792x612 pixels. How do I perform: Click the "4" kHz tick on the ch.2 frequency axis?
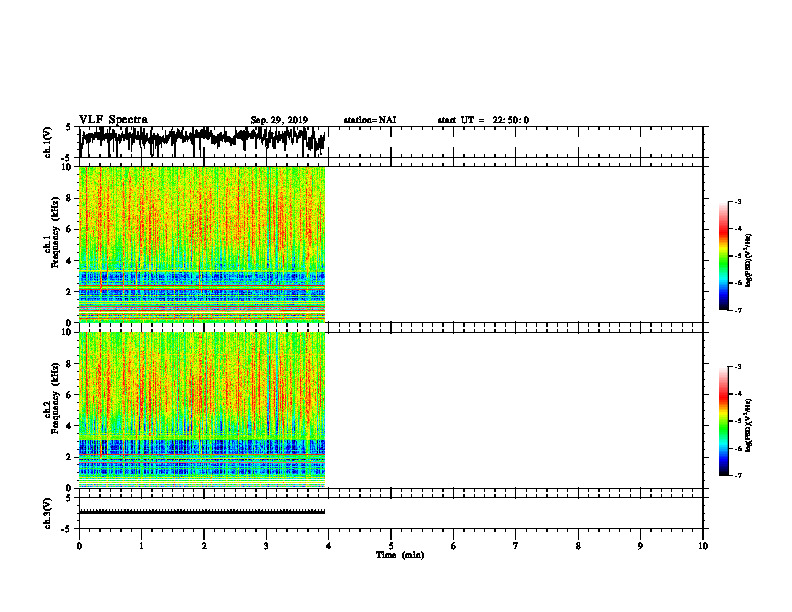69,426
